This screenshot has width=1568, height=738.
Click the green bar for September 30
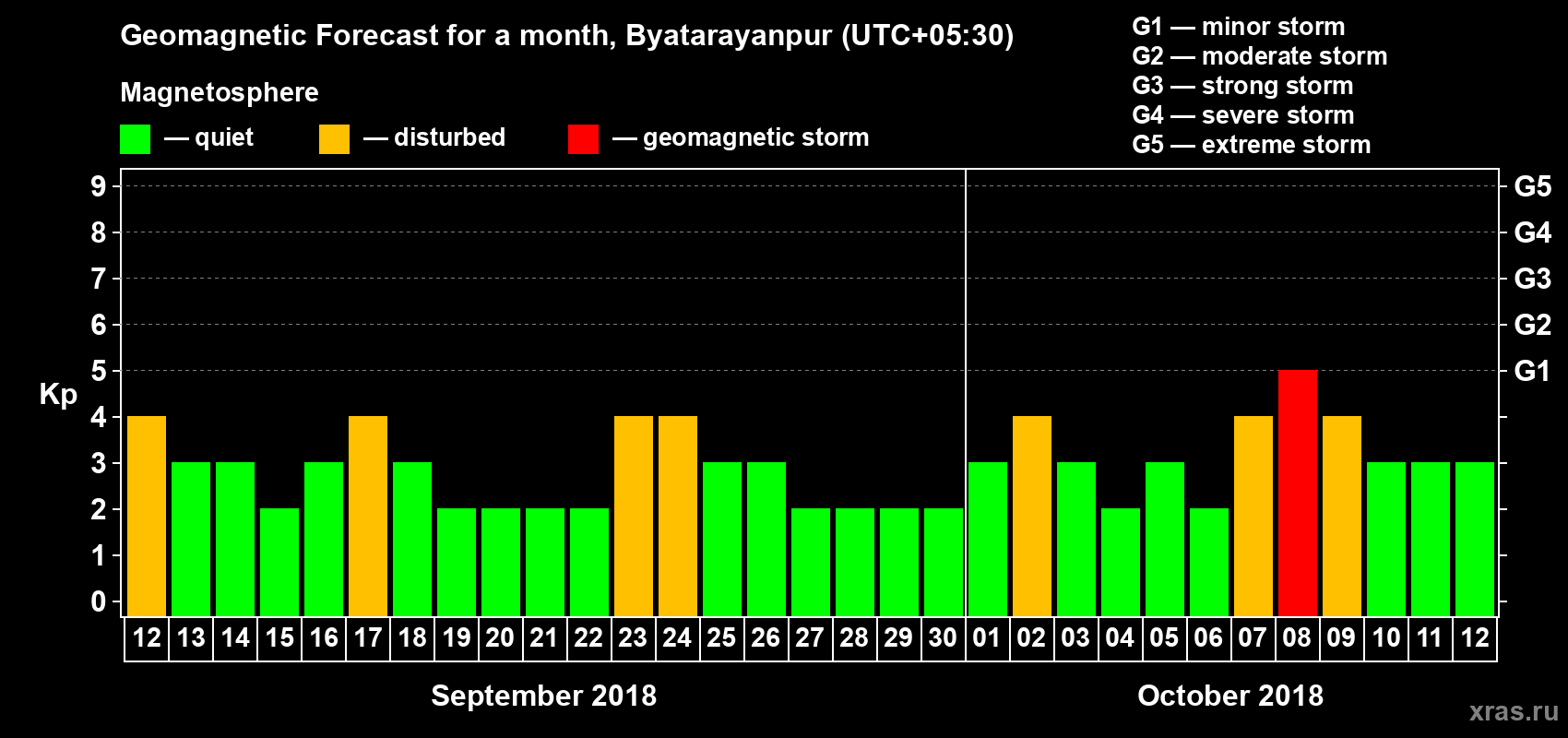click(x=944, y=562)
